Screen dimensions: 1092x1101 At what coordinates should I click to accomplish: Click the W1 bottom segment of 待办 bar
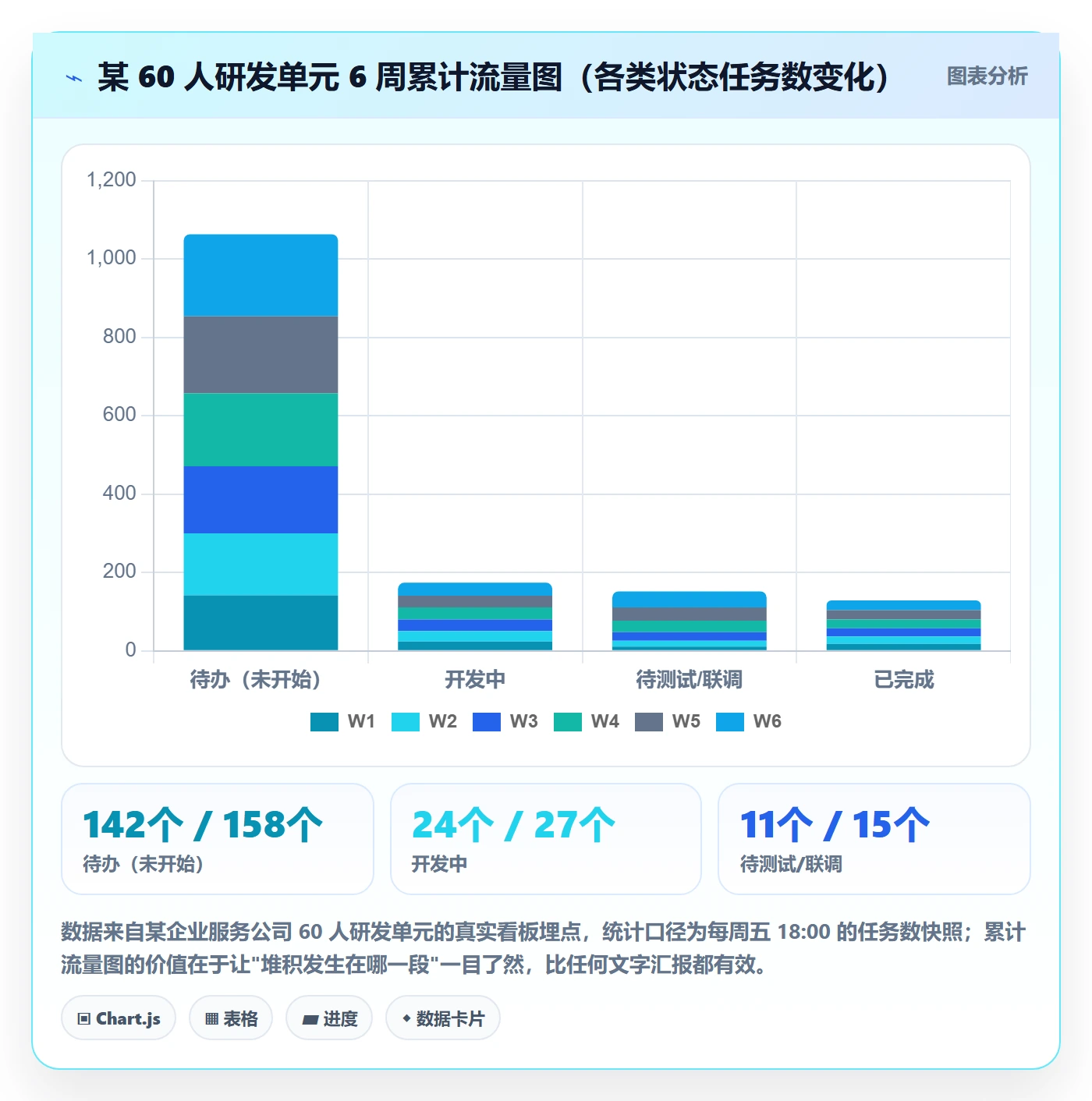(x=261, y=623)
